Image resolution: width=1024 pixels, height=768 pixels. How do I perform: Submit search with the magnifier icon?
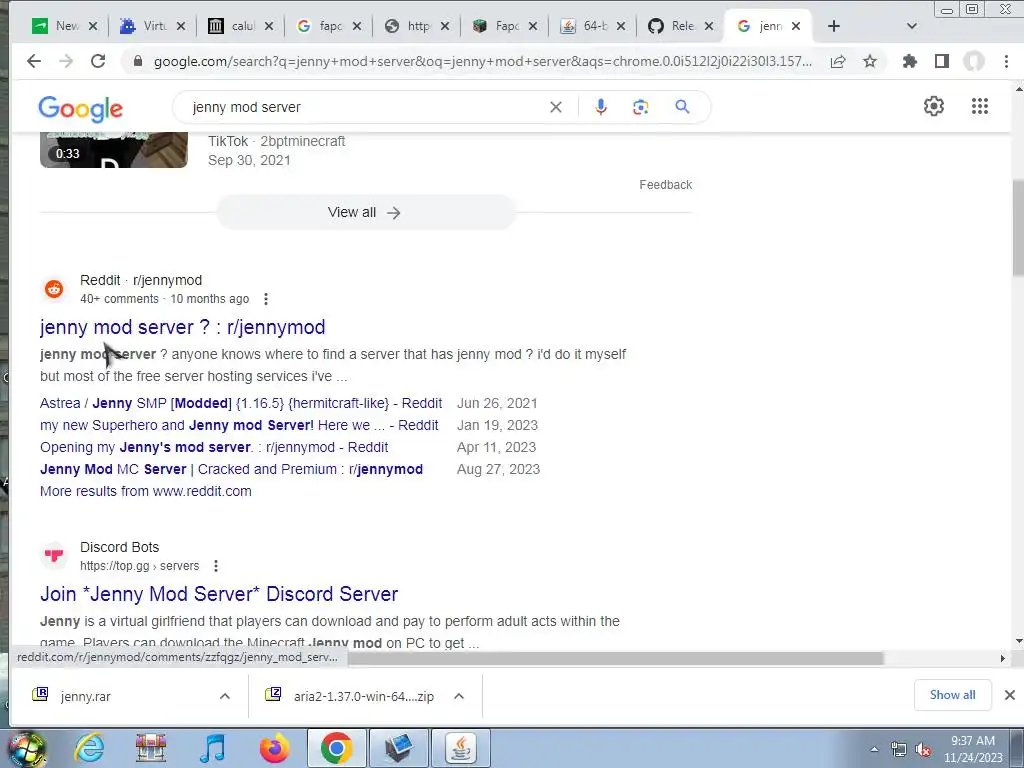[682, 106]
